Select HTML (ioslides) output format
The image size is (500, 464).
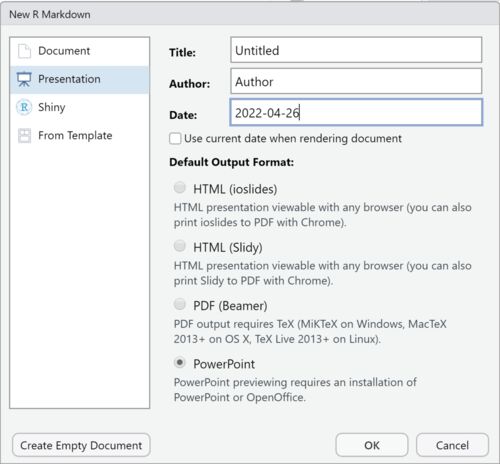pos(180,187)
